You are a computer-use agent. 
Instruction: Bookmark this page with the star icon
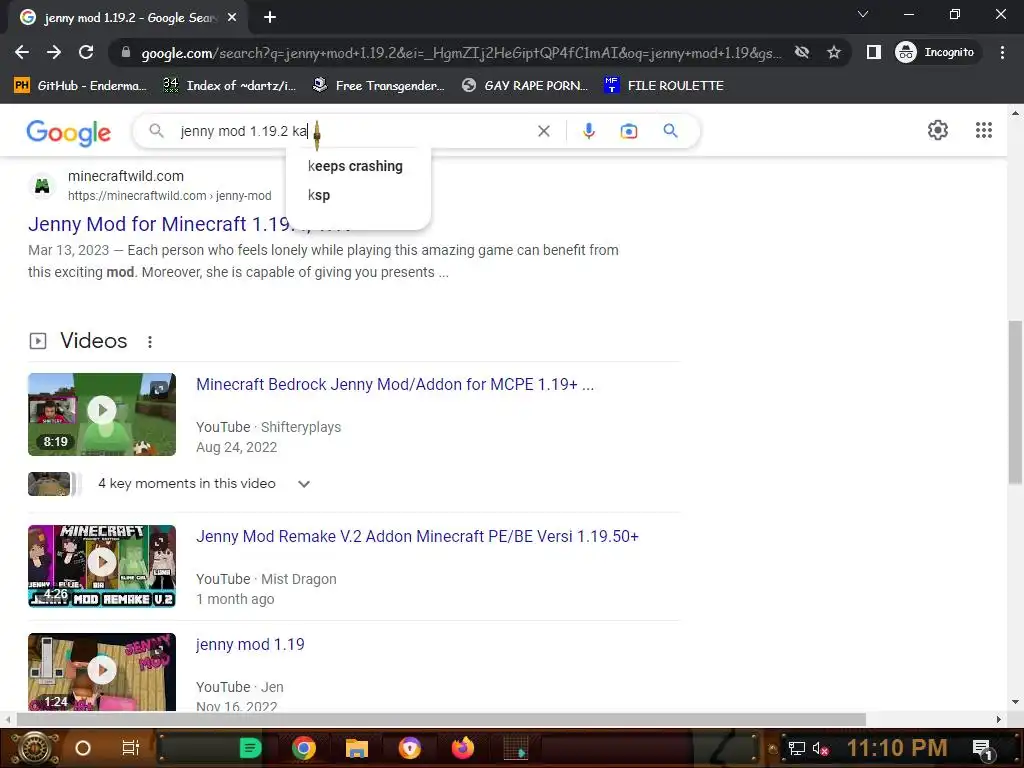[833, 52]
